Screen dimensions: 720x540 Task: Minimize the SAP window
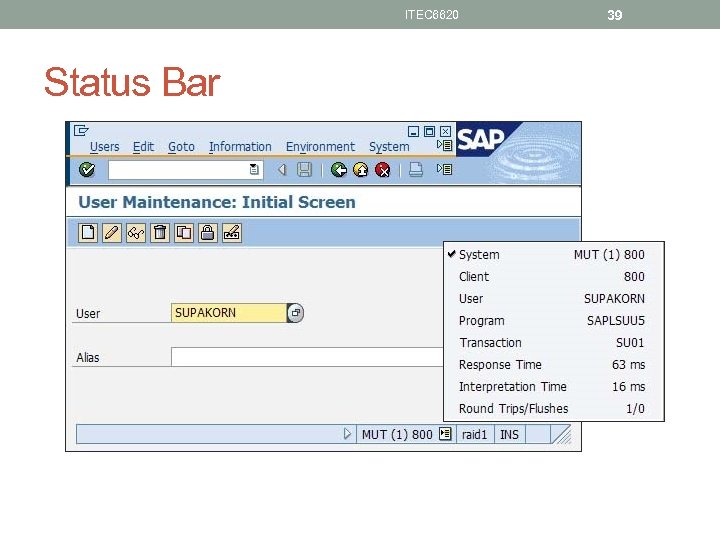pyautogui.click(x=413, y=132)
